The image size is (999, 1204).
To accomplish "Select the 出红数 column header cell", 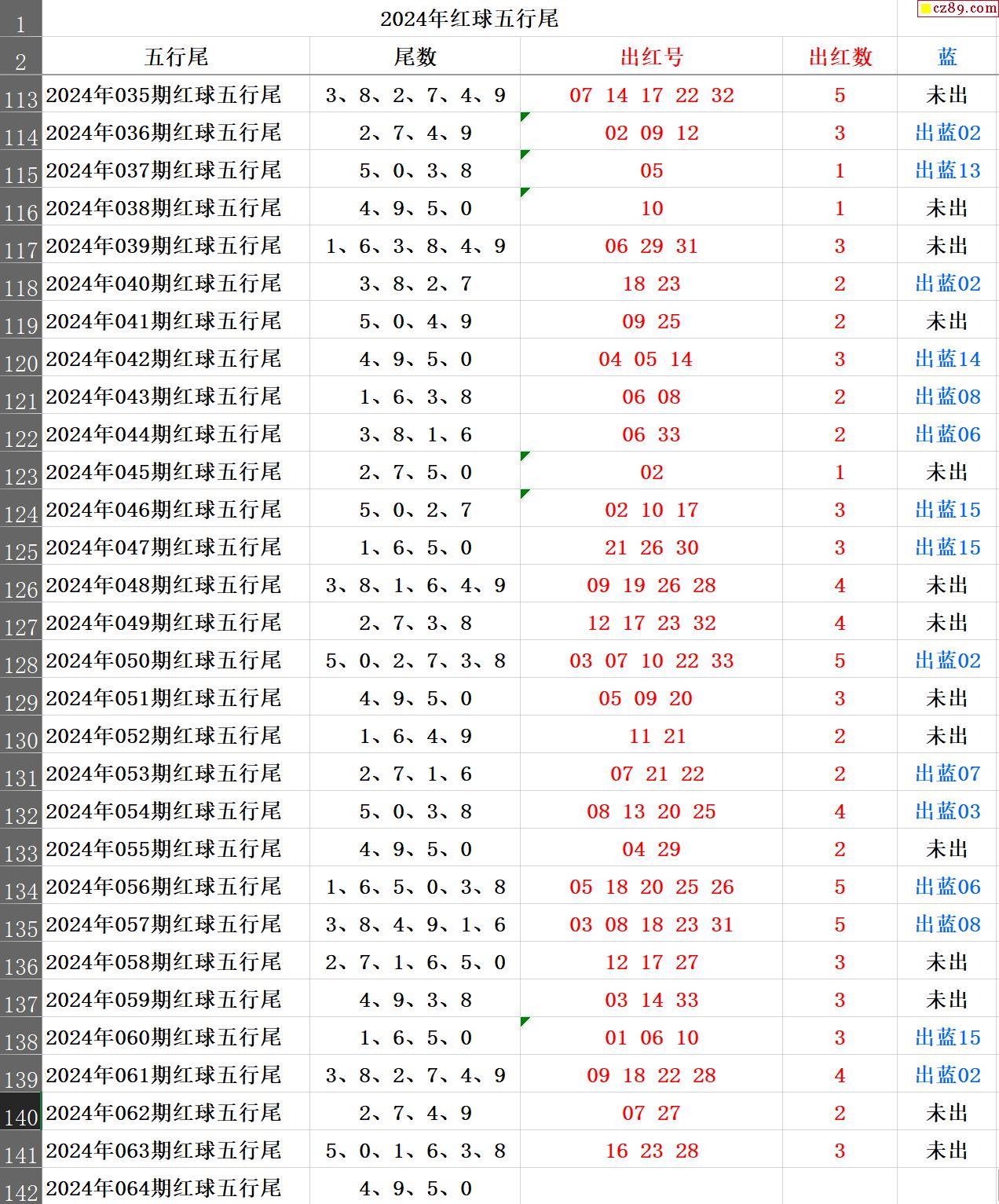I will pos(840,57).
